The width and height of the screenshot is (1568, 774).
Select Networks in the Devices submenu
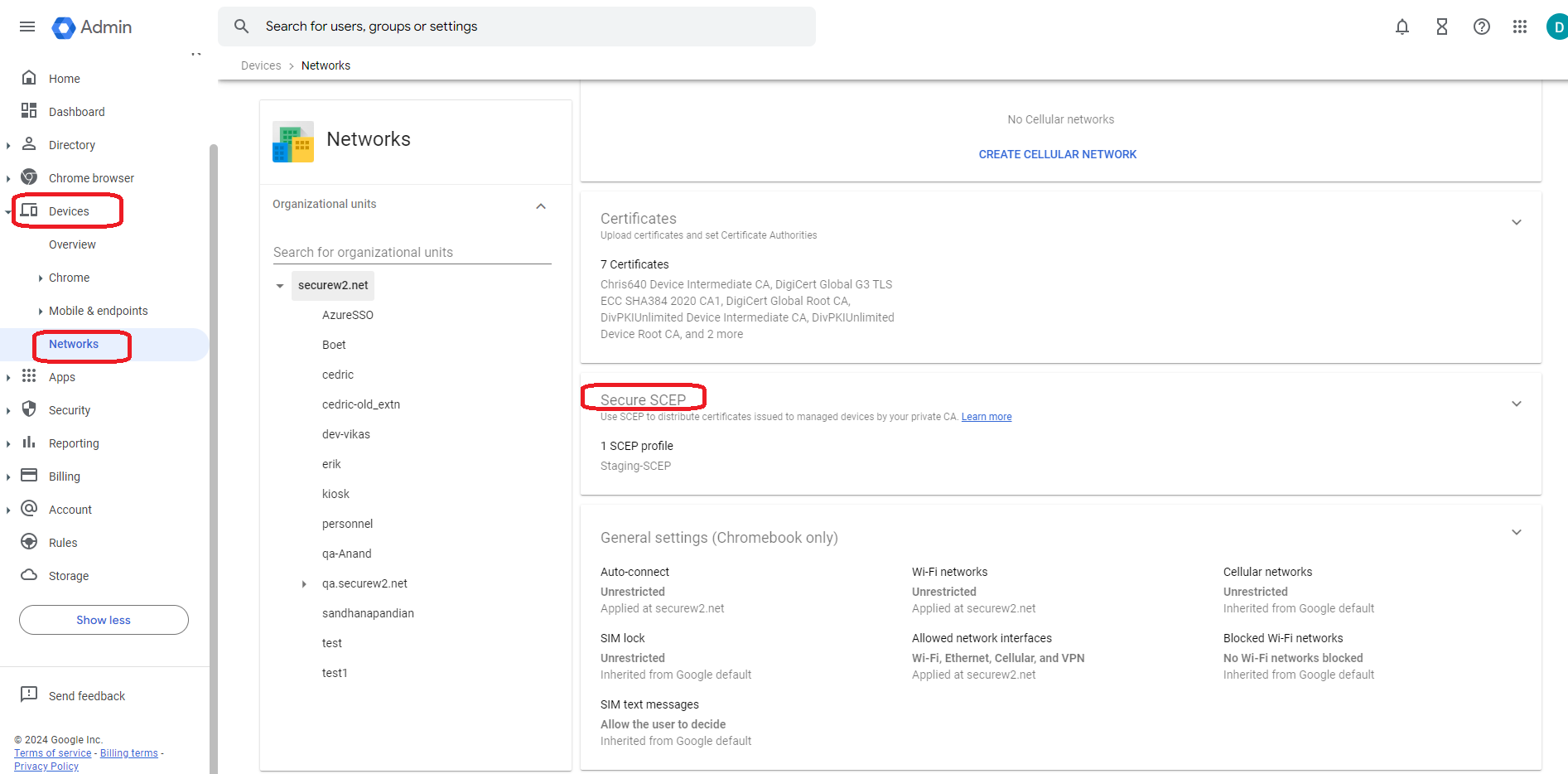pos(74,344)
